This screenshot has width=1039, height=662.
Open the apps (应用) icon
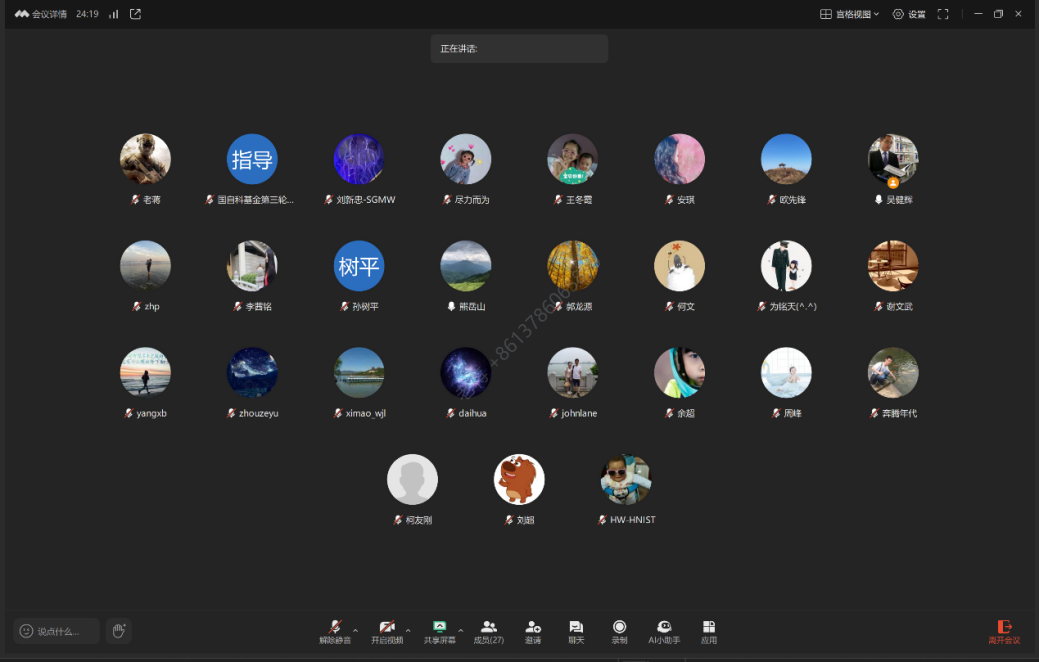[x=709, y=627]
